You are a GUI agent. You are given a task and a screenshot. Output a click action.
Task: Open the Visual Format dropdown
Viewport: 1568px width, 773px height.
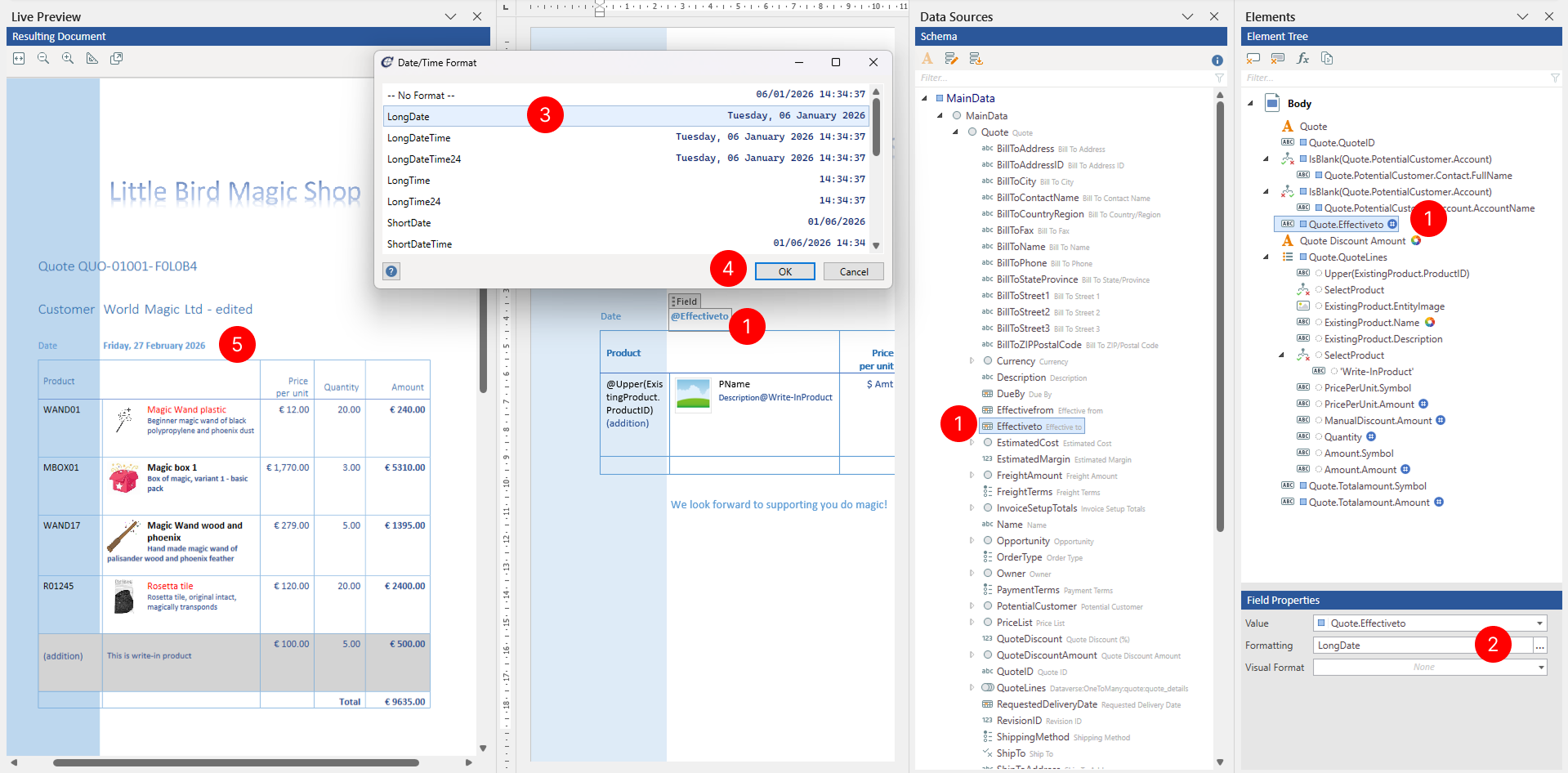(1541, 667)
